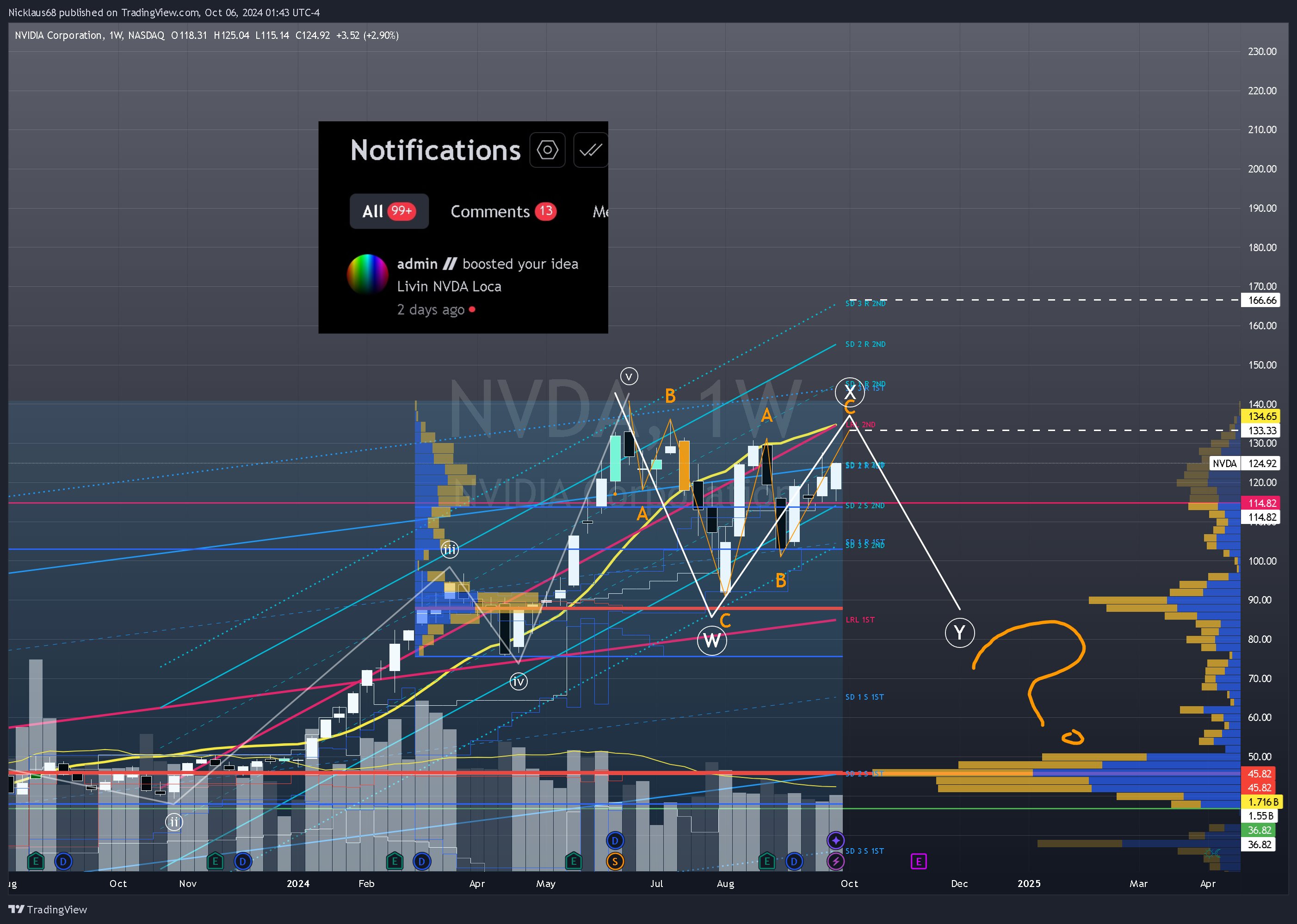Click 'SD 3 S 1ST' channel label
The width and height of the screenshot is (1297, 924).
click(x=865, y=851)
